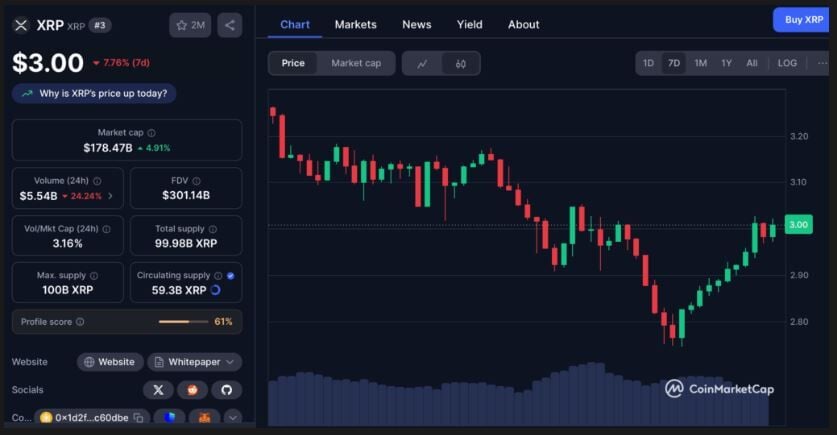The width and height of the screenshot is (837, 435).
Task: Select the Market cap chart toggle
Action: coord(356,63)
